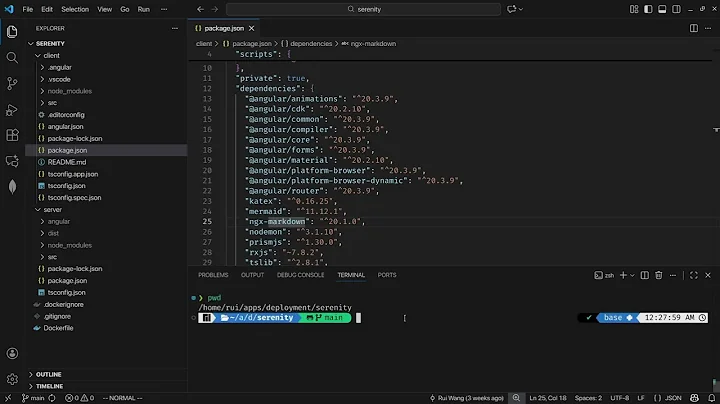Image resolution: width=720 pixels, height=404 pixels.
Task: Switch to the PROBLEMS panel tab
Action: coord(213,275)
